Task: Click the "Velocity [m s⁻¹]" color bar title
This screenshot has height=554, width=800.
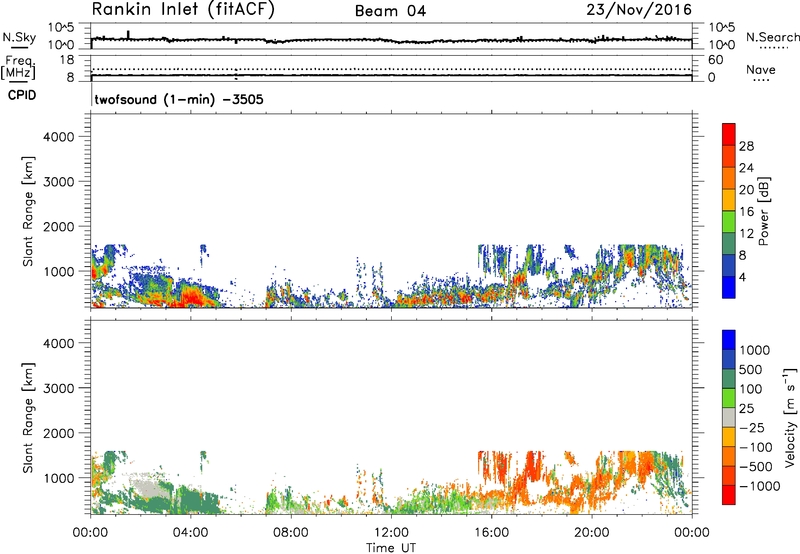Action: [790, 417]
